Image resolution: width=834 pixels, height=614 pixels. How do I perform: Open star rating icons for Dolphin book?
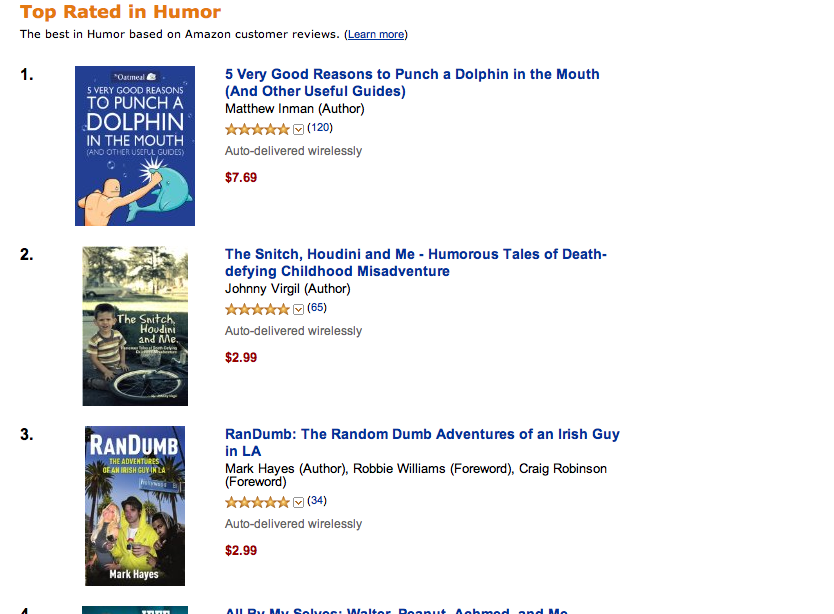pyautogui.click(x=257, y=129)
